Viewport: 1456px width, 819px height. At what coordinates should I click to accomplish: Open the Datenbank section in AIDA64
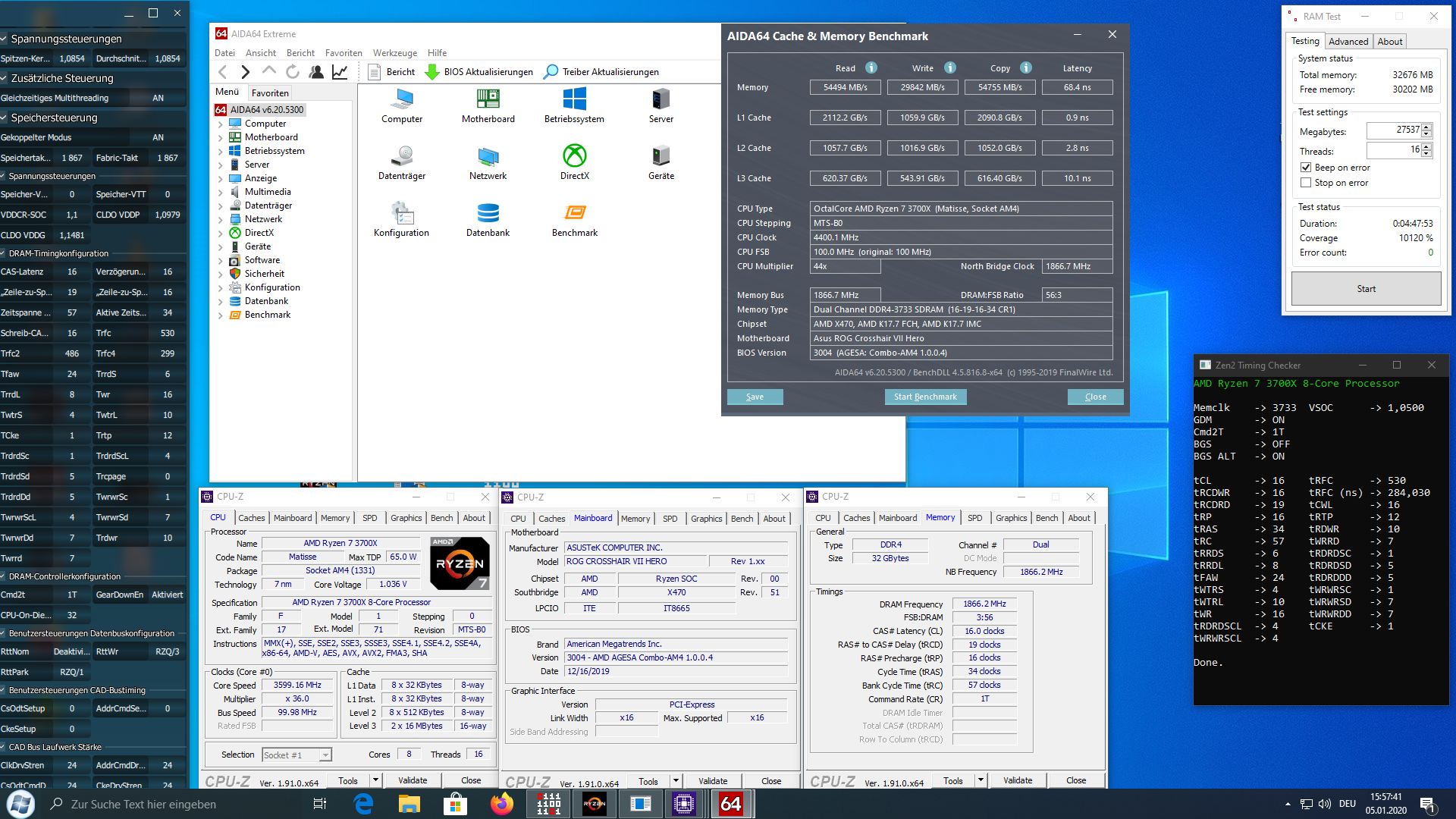point(488,220)
